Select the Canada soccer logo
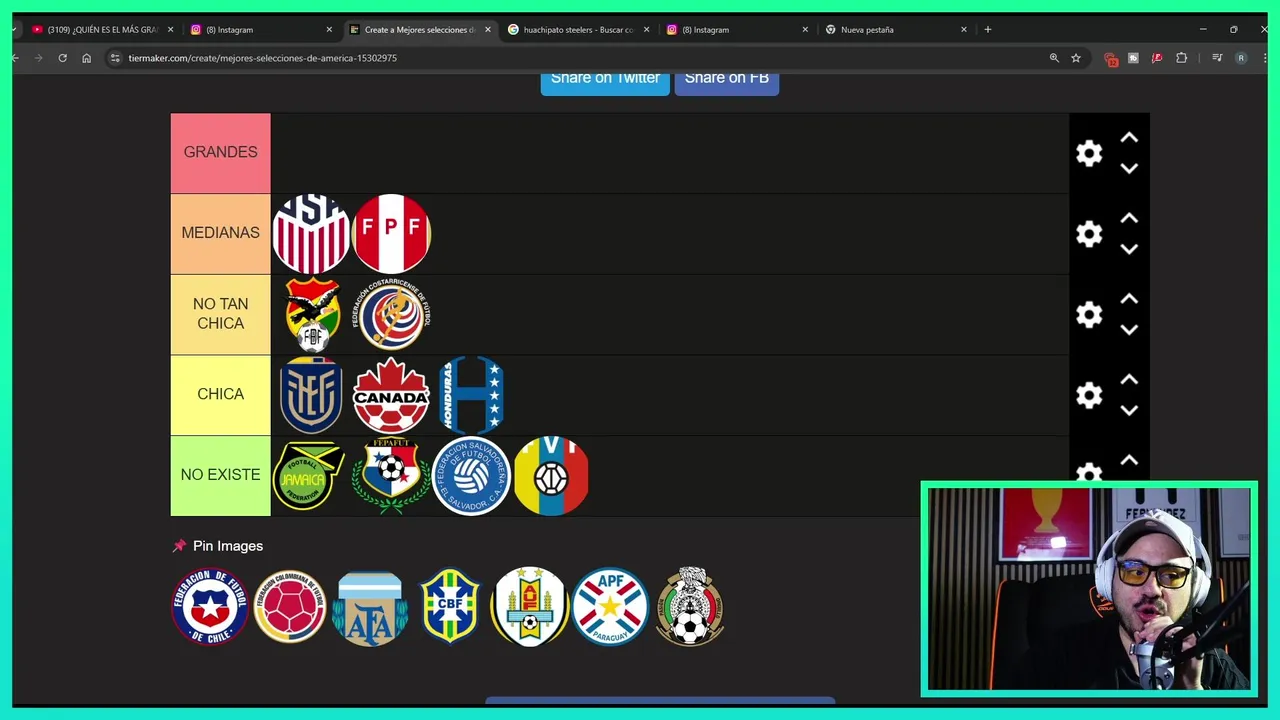The height and width of the screenshot is (720, 1280). click(x=391, y=395)
